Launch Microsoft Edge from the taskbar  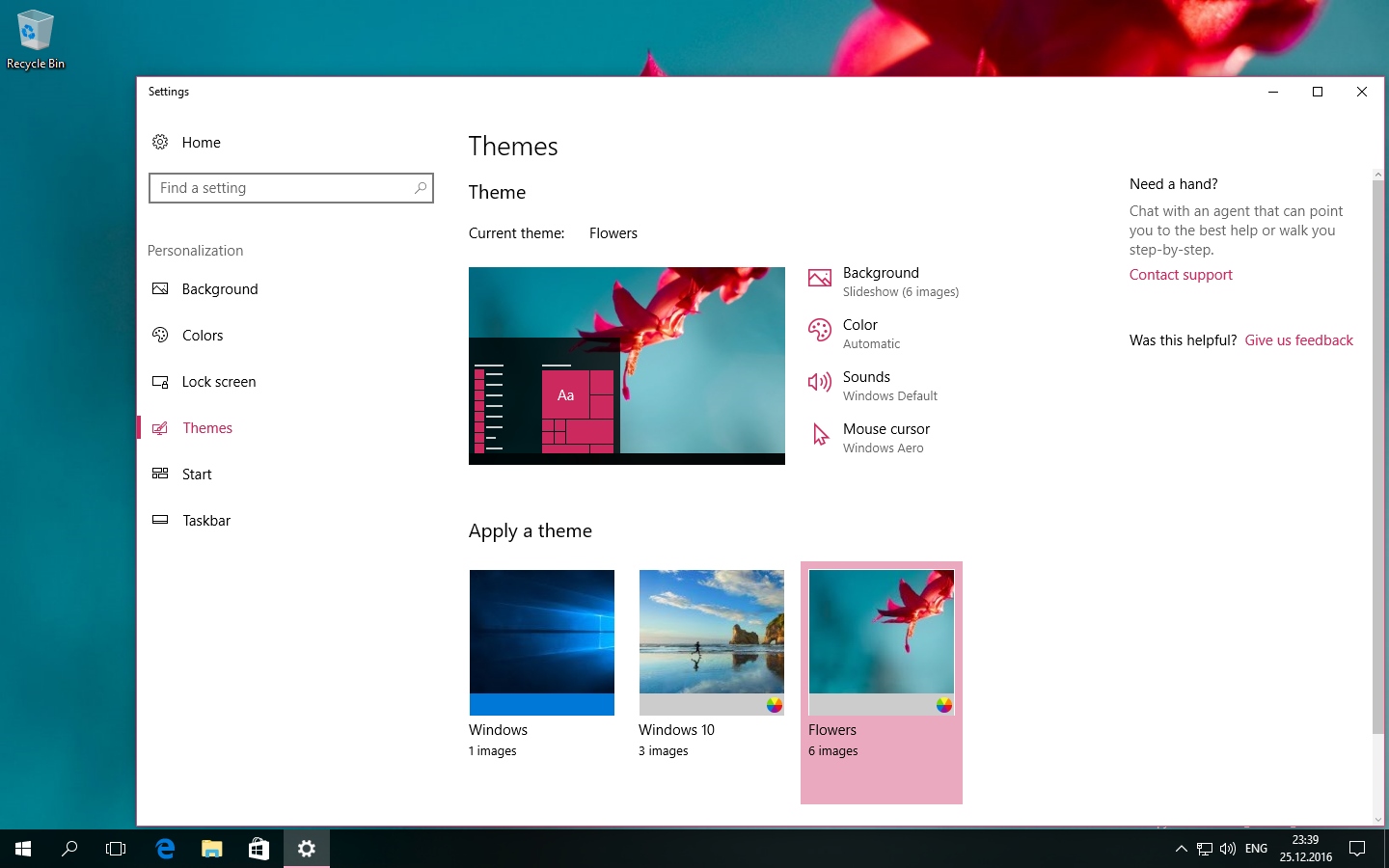pyautogui.click(x=165, y=849)
